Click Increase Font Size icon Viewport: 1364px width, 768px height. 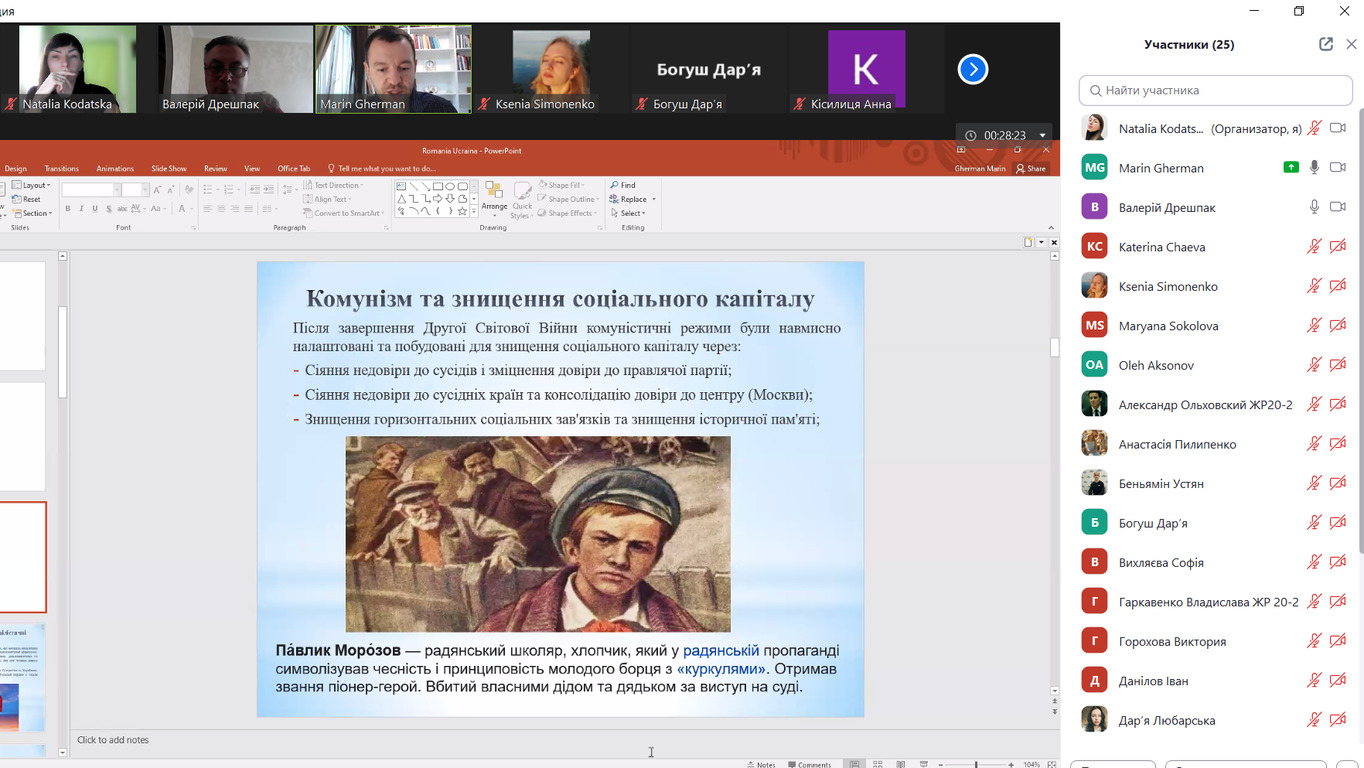coord(156,190)
